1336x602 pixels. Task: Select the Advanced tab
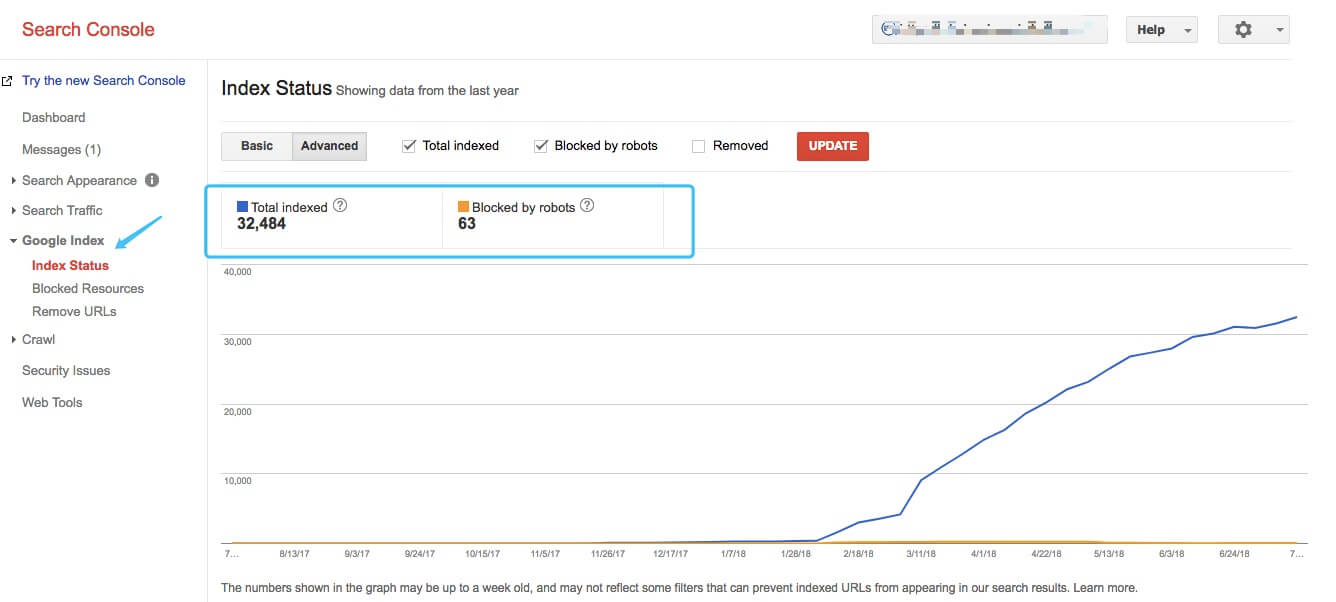[330, 146]
